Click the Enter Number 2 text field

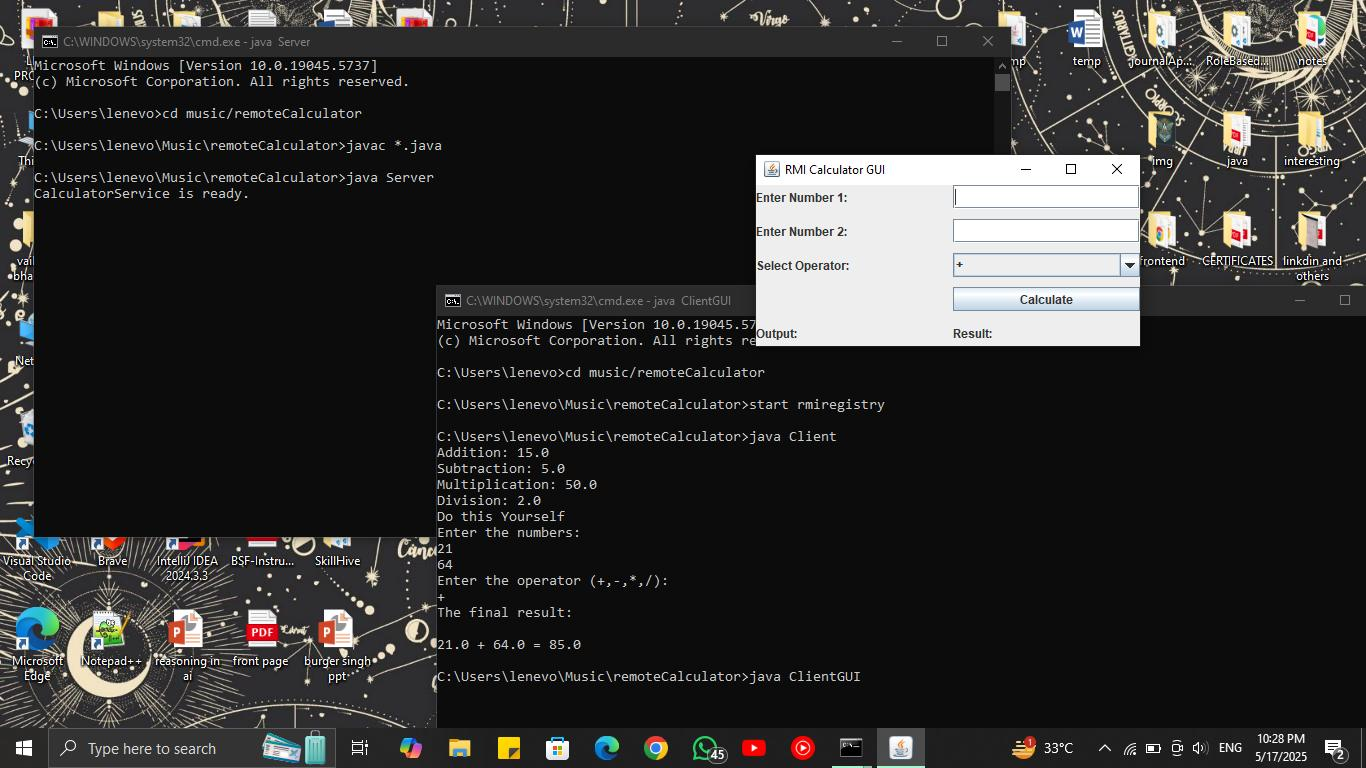pos(1045,231)
